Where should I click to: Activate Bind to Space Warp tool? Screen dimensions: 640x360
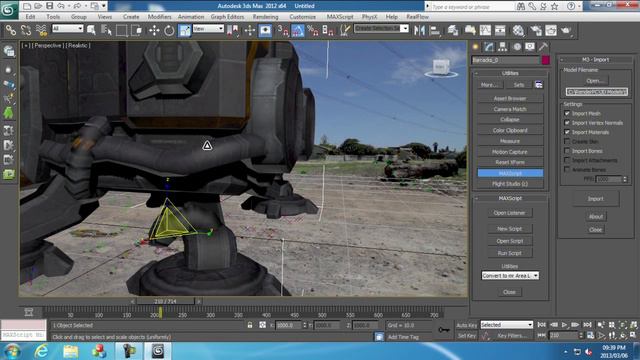[x=41, y=30]
